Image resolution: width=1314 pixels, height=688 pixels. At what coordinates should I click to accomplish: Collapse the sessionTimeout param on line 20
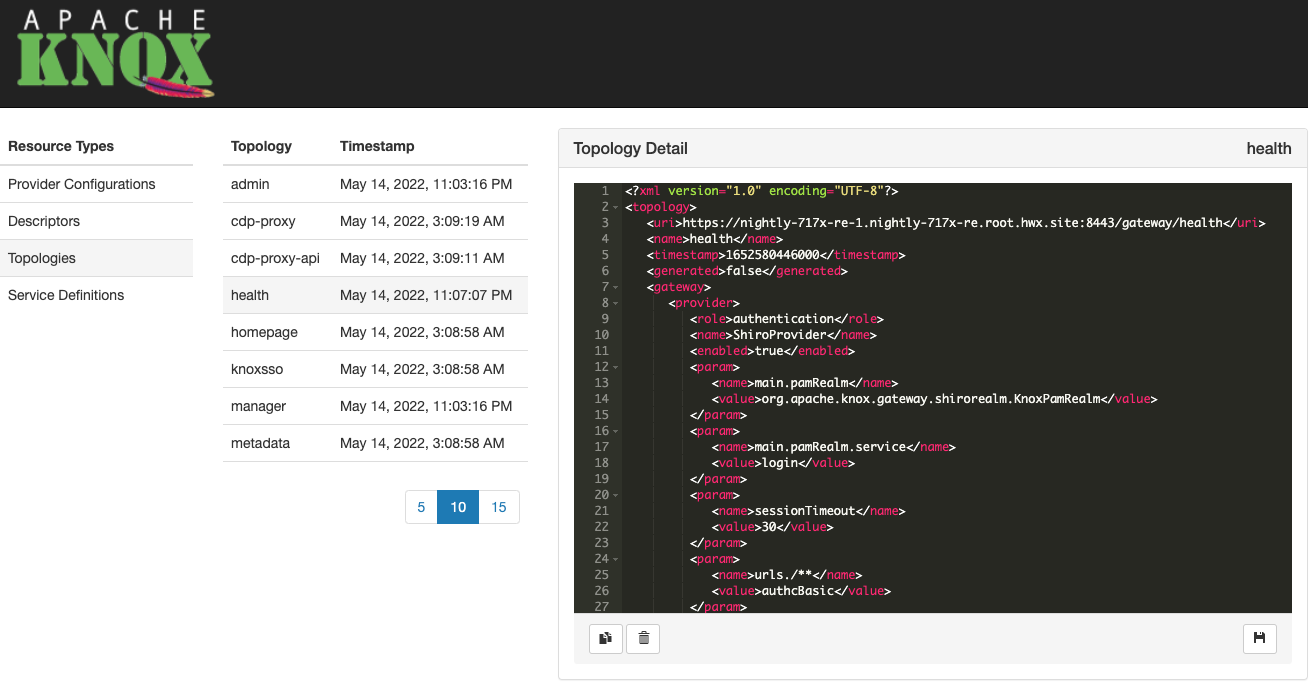pyautogui.click(x=617, y=494)
